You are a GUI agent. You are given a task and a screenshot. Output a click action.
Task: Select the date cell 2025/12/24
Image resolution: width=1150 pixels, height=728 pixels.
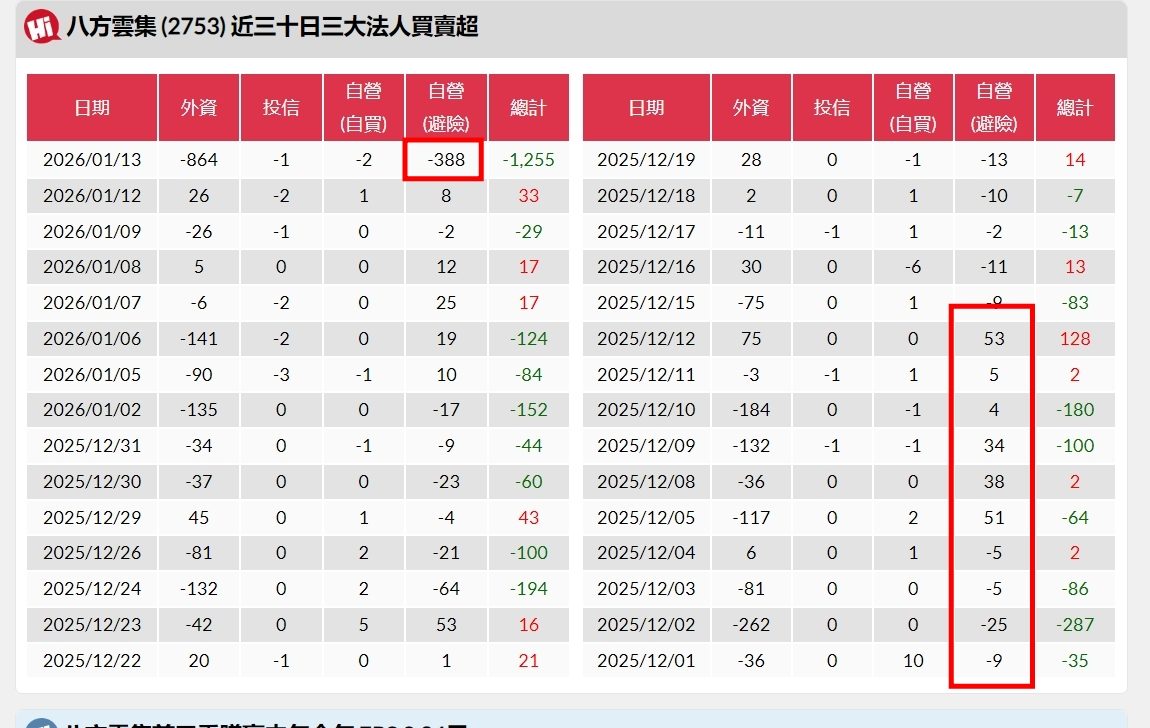click(92, 589)
